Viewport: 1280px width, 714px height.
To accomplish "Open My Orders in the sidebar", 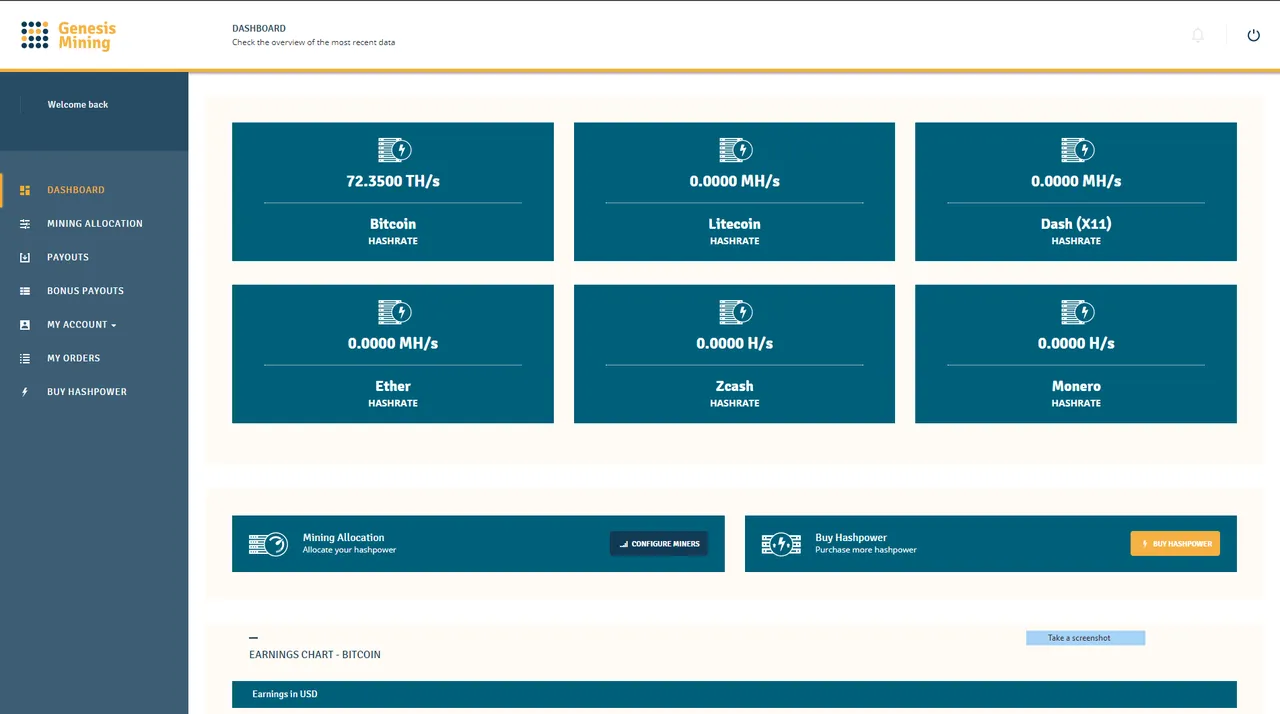I will coord(74,358).
